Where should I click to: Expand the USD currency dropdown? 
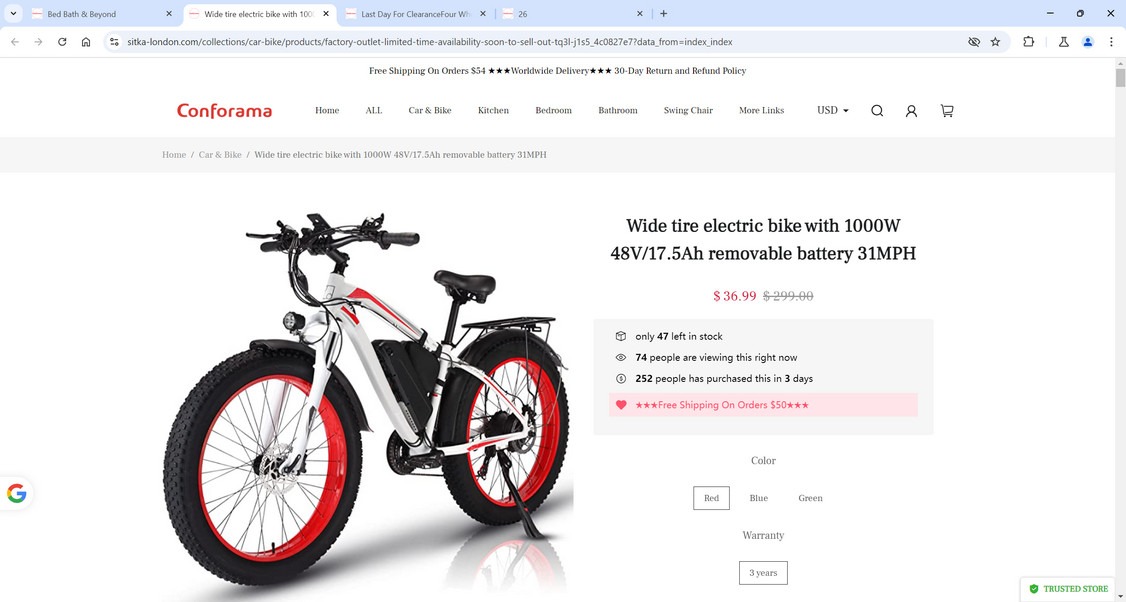[832, 111]
